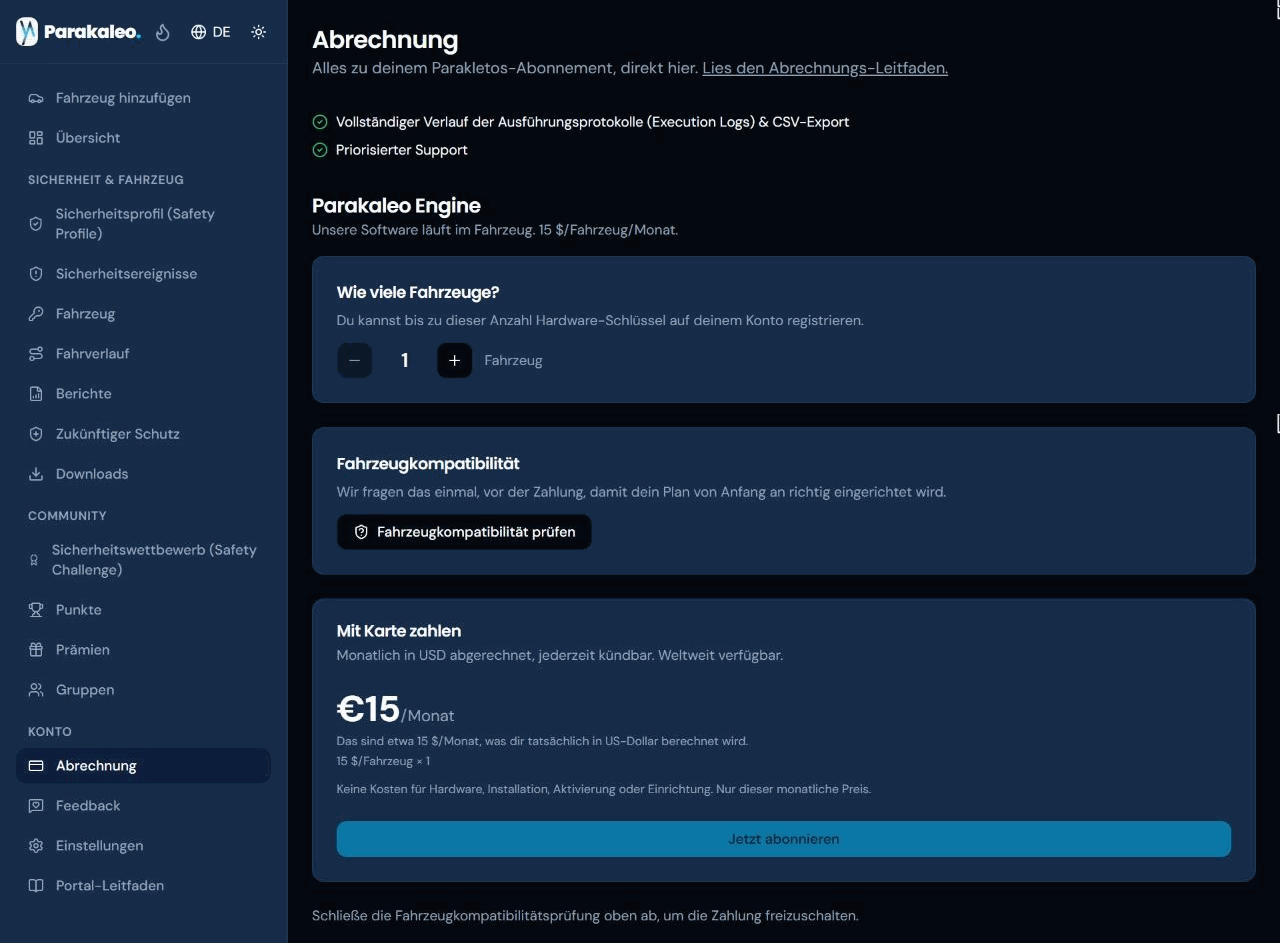Follow the Lies den Abrechnungs-Leitfaden link
Image resolution: width=1280 pixels, height=943 pixels.
click(x=825, y=68)
